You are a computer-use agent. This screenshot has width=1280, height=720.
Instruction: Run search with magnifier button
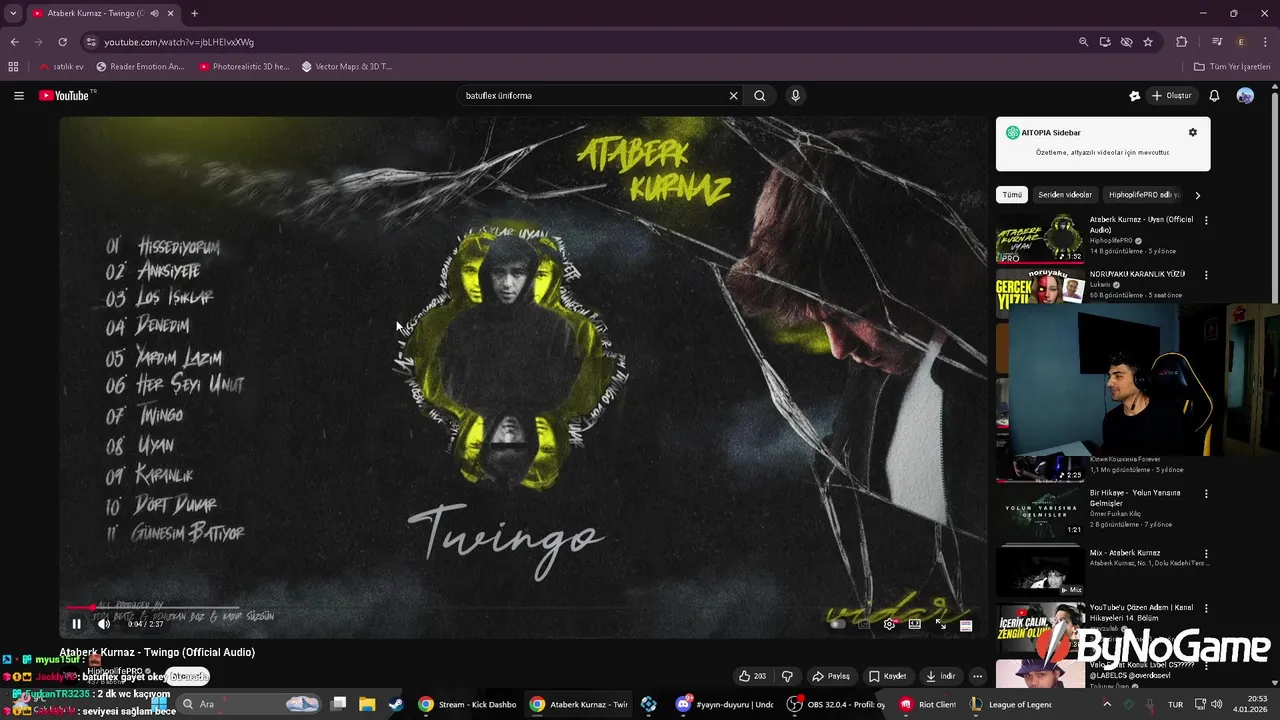pos(760,96)
